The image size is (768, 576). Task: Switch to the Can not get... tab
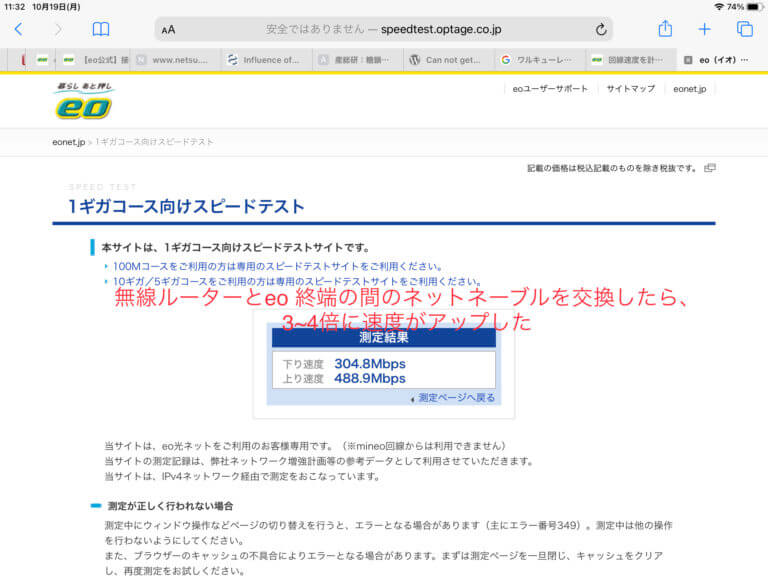pos(449,60)
